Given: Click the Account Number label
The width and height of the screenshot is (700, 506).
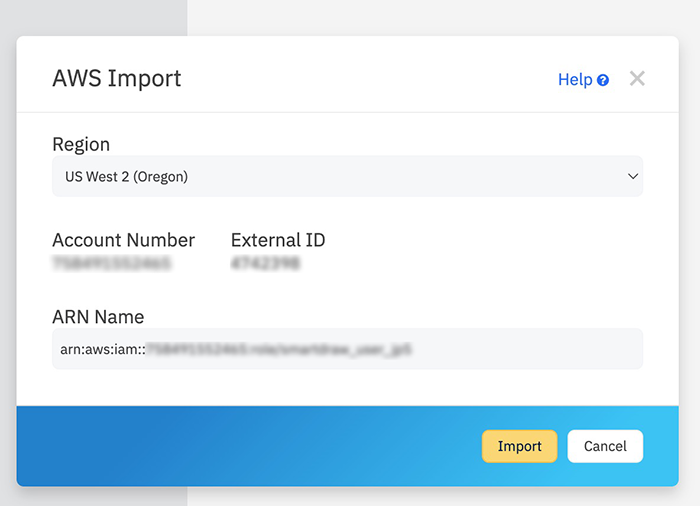Looking at the screenshot, I should click(123, 240).
